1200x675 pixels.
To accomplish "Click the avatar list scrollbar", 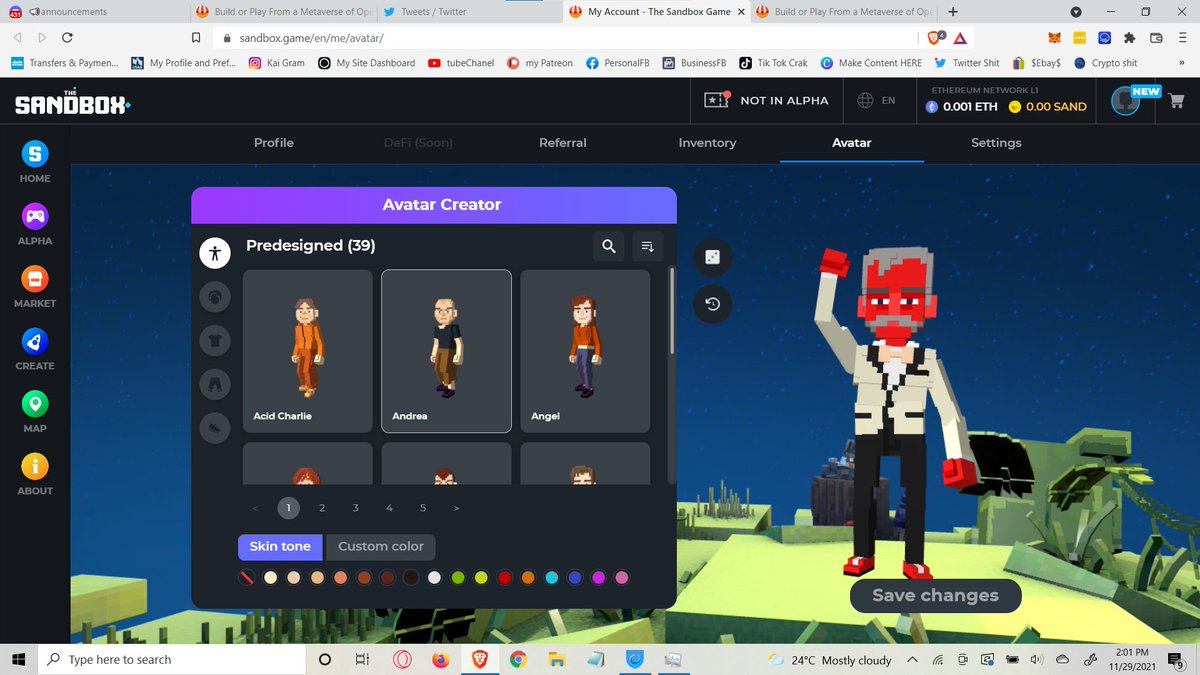I will pyautogui.click(x=672, y=310).
